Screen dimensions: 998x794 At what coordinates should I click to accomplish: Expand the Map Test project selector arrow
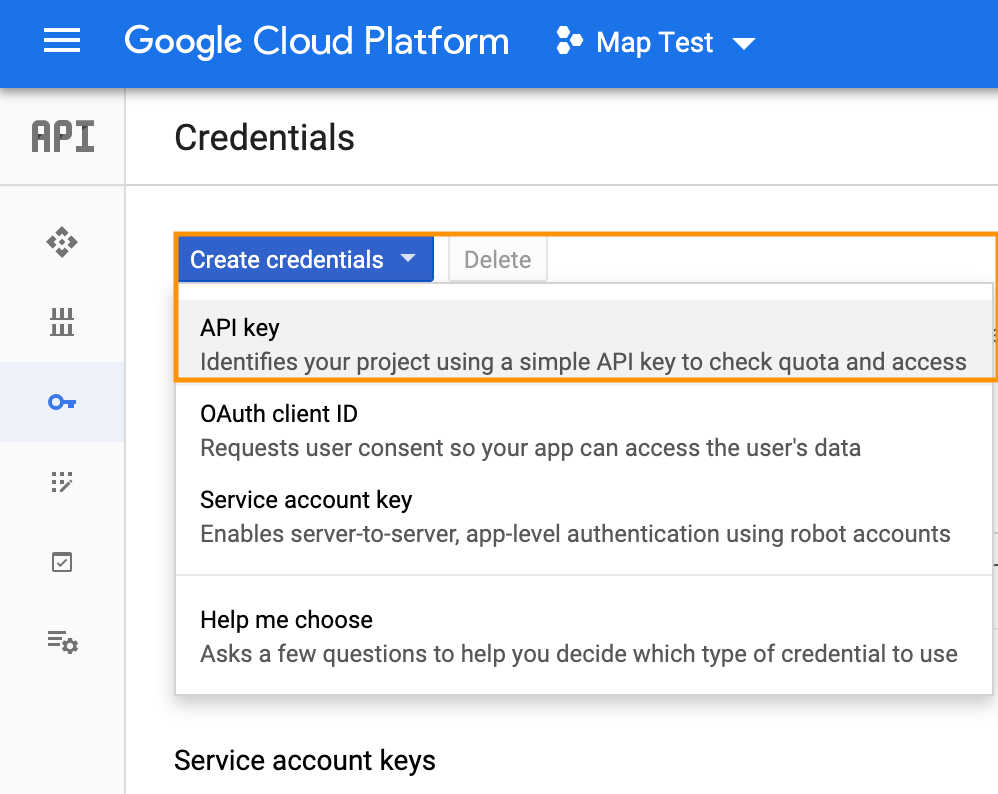coord(744,43)
